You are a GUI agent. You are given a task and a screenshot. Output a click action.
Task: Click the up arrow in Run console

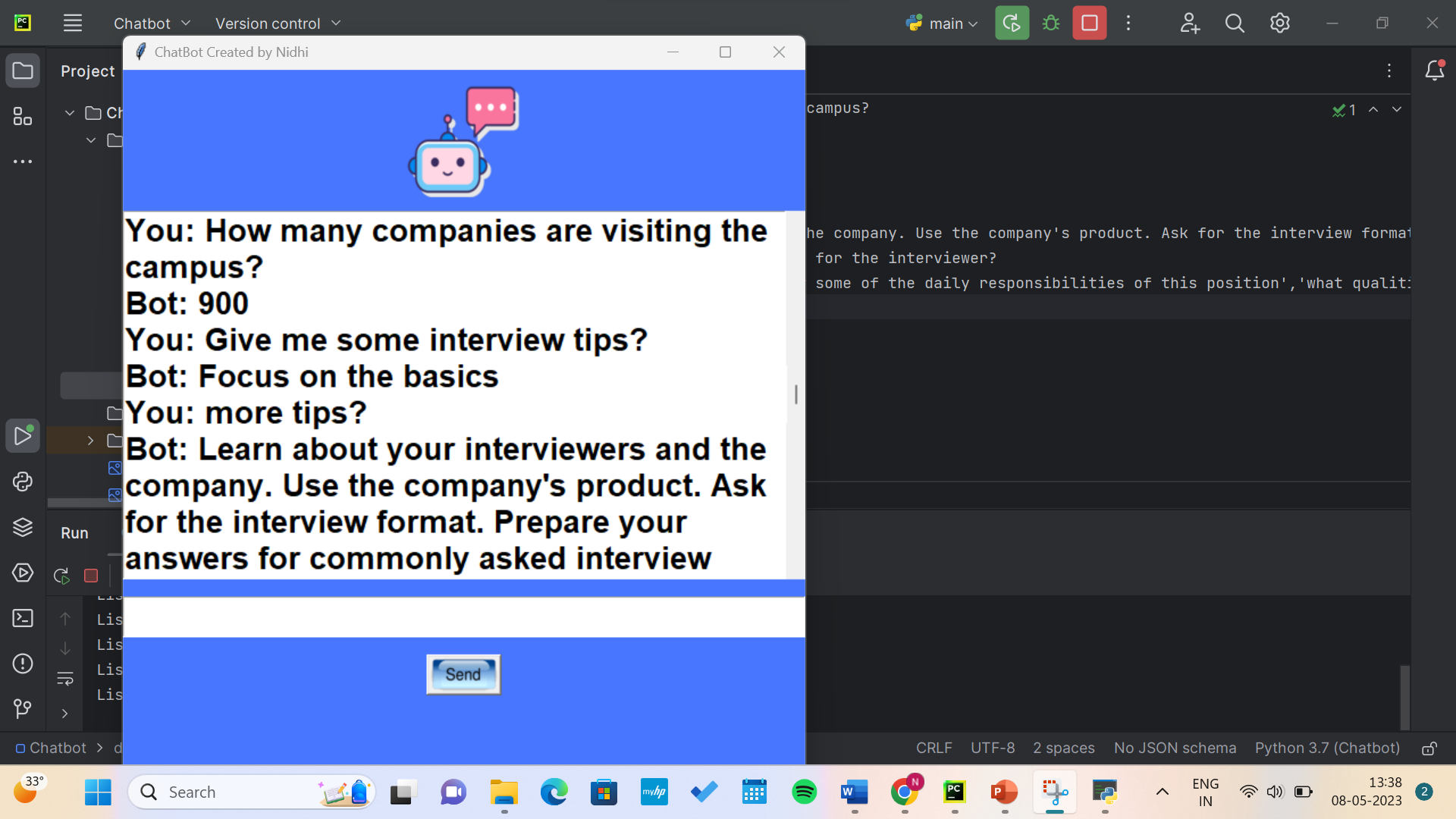point(65,620)
